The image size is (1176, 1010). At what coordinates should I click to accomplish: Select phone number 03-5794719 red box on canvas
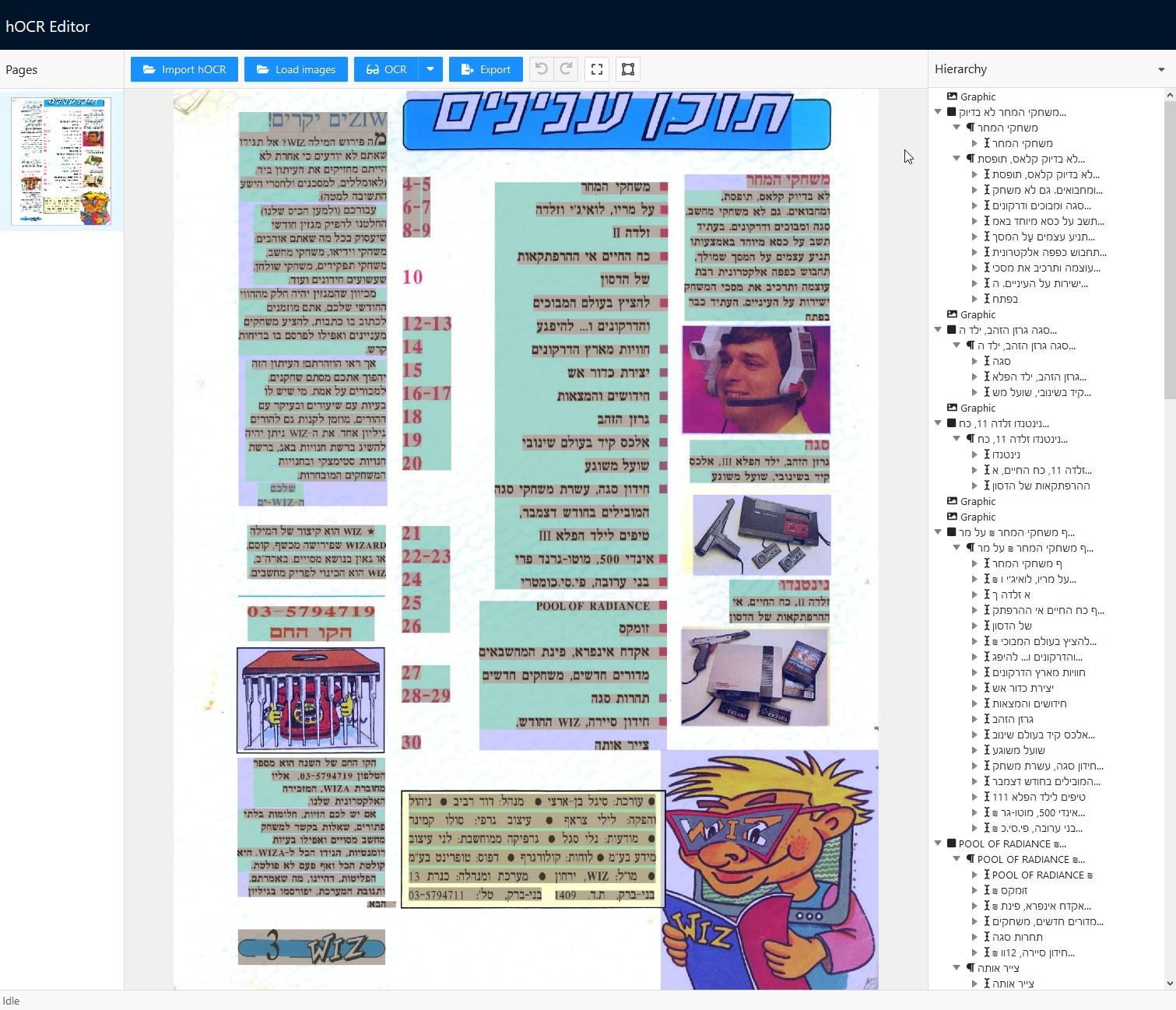pos(311,612)
